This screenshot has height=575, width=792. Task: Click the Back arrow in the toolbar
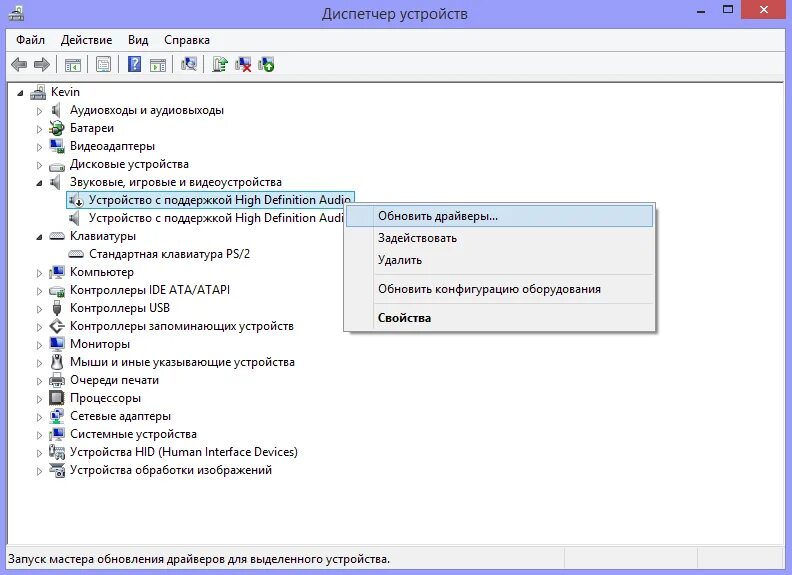[x=19, y=65]
